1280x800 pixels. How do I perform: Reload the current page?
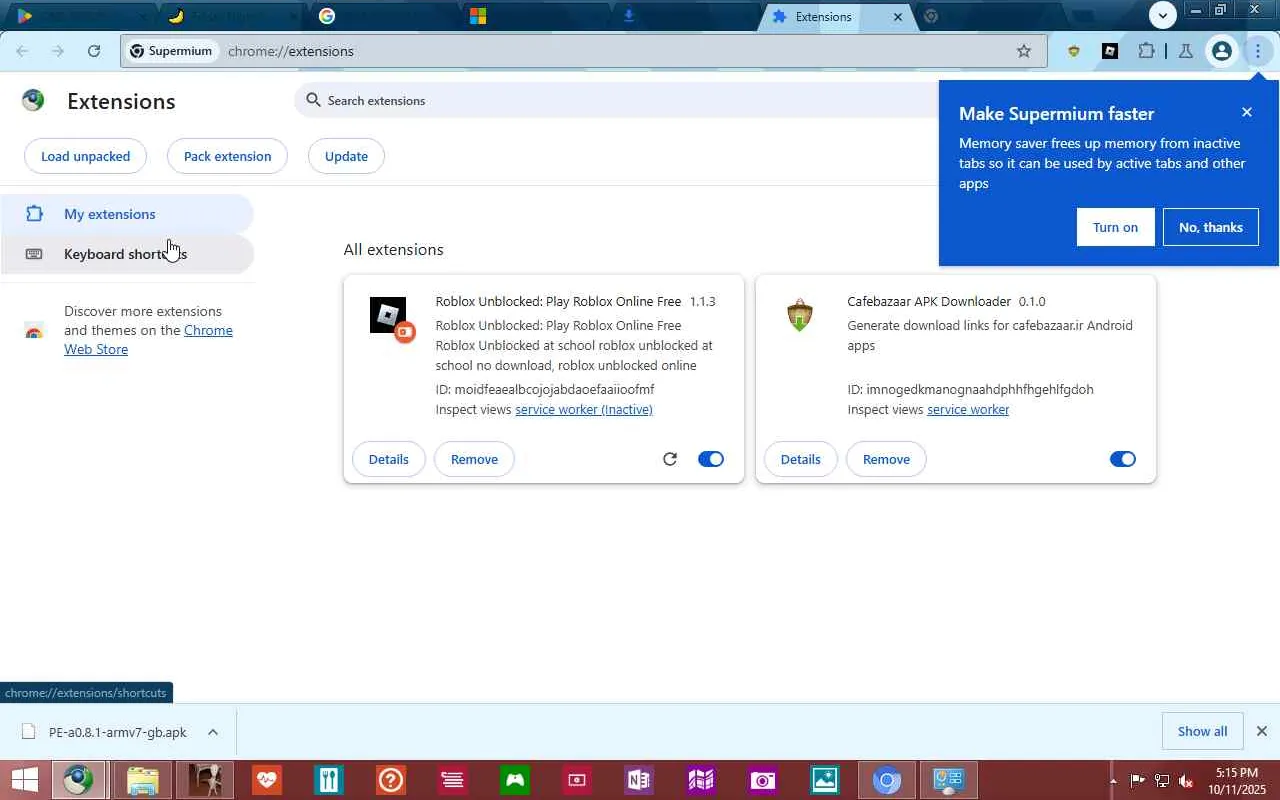93,51
